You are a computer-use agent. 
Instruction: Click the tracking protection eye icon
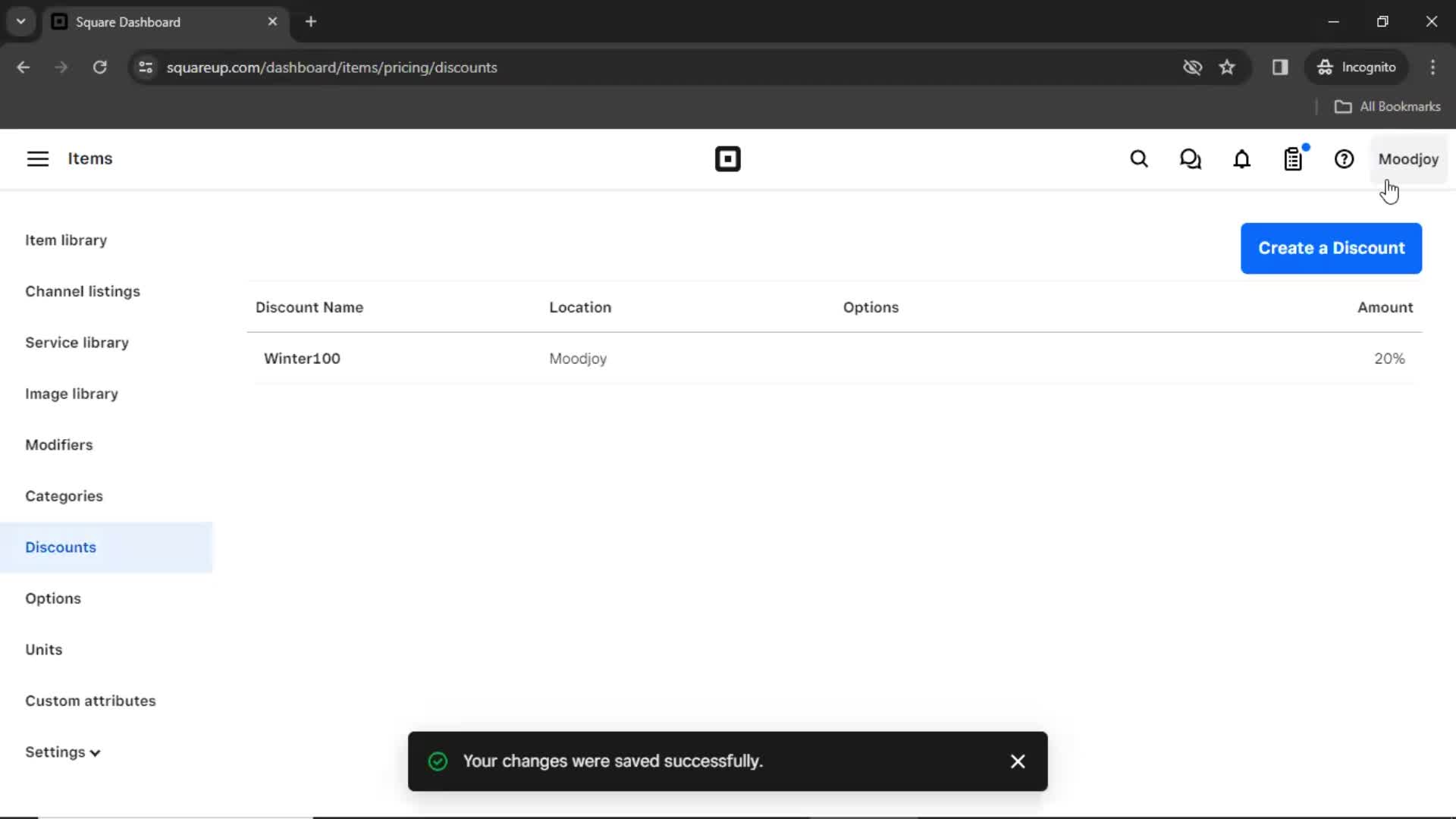1192,67
